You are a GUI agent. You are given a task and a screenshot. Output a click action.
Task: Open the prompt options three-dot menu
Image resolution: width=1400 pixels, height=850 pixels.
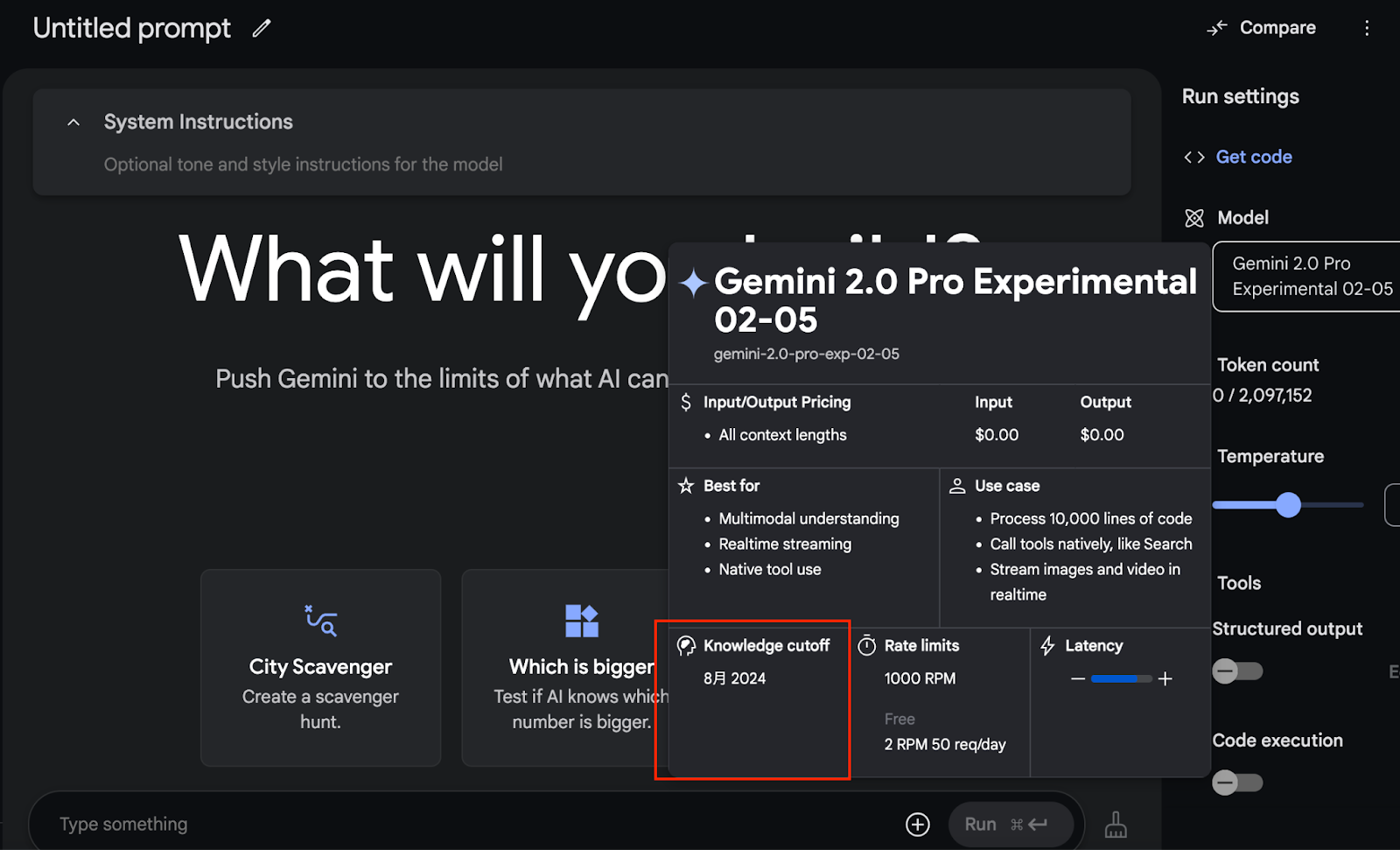pyautogui.click(x=1368, y=28)
